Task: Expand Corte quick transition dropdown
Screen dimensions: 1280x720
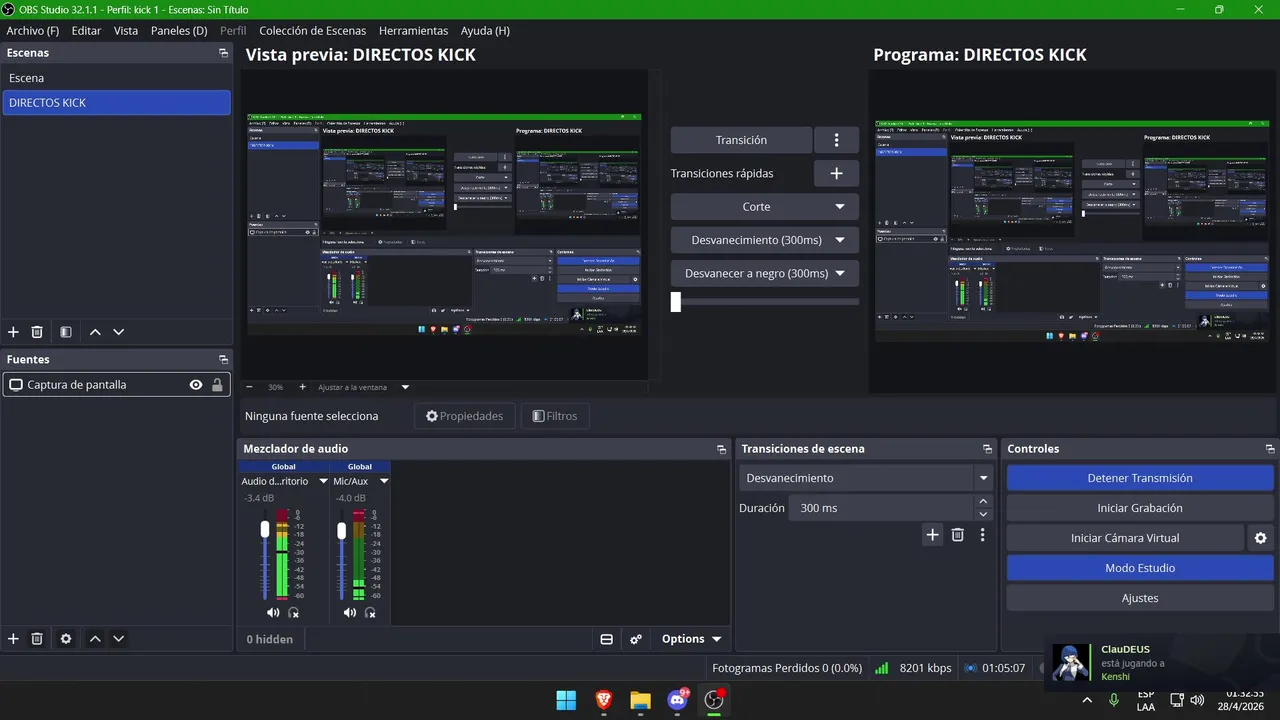Action: pos(840,207)
